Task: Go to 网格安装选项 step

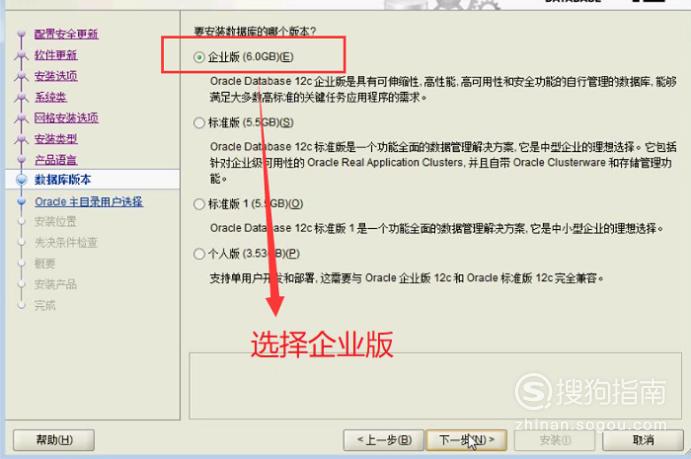Action: tap(66, 118)
